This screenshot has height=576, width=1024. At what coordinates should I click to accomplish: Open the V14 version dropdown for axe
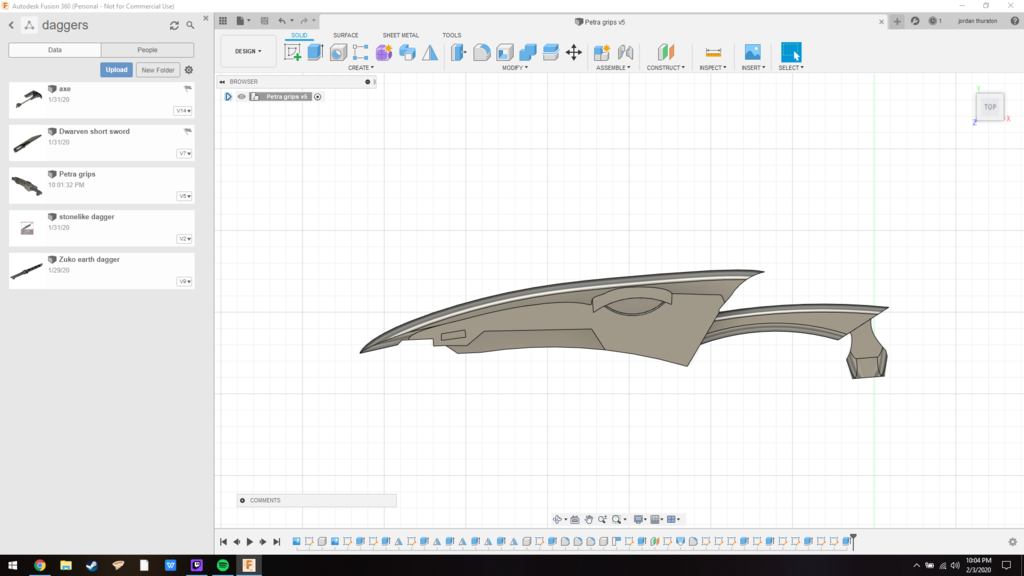point(181,111)
